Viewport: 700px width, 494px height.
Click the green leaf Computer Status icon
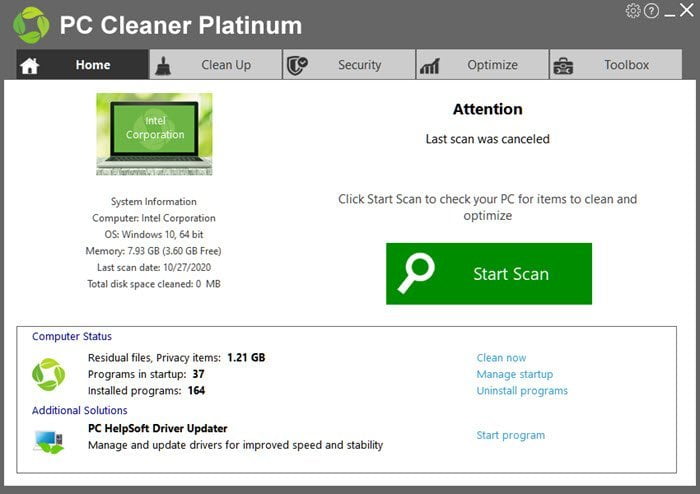click(49, 374)
